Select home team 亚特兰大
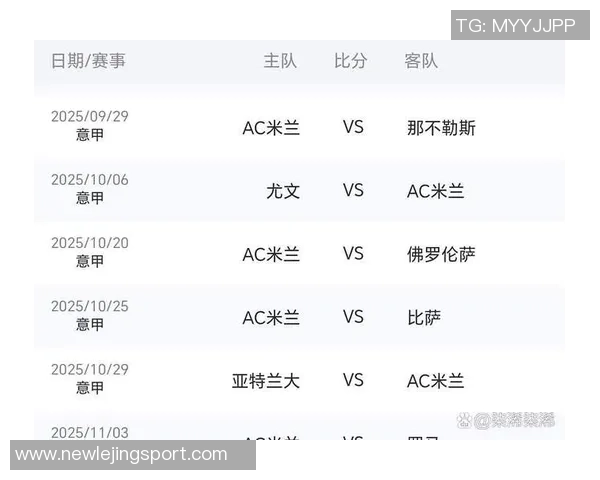This screenshot has height=480, width=600. point(266,381)
